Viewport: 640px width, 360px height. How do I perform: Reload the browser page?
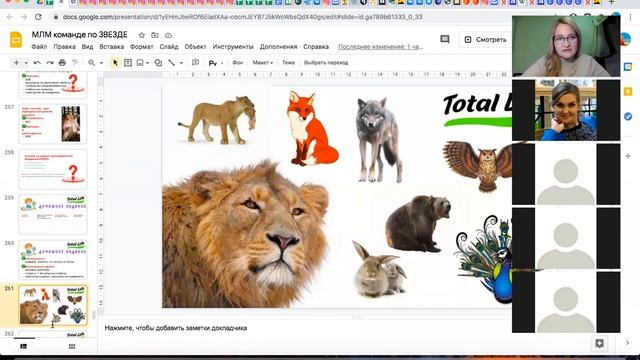point(38,17)
